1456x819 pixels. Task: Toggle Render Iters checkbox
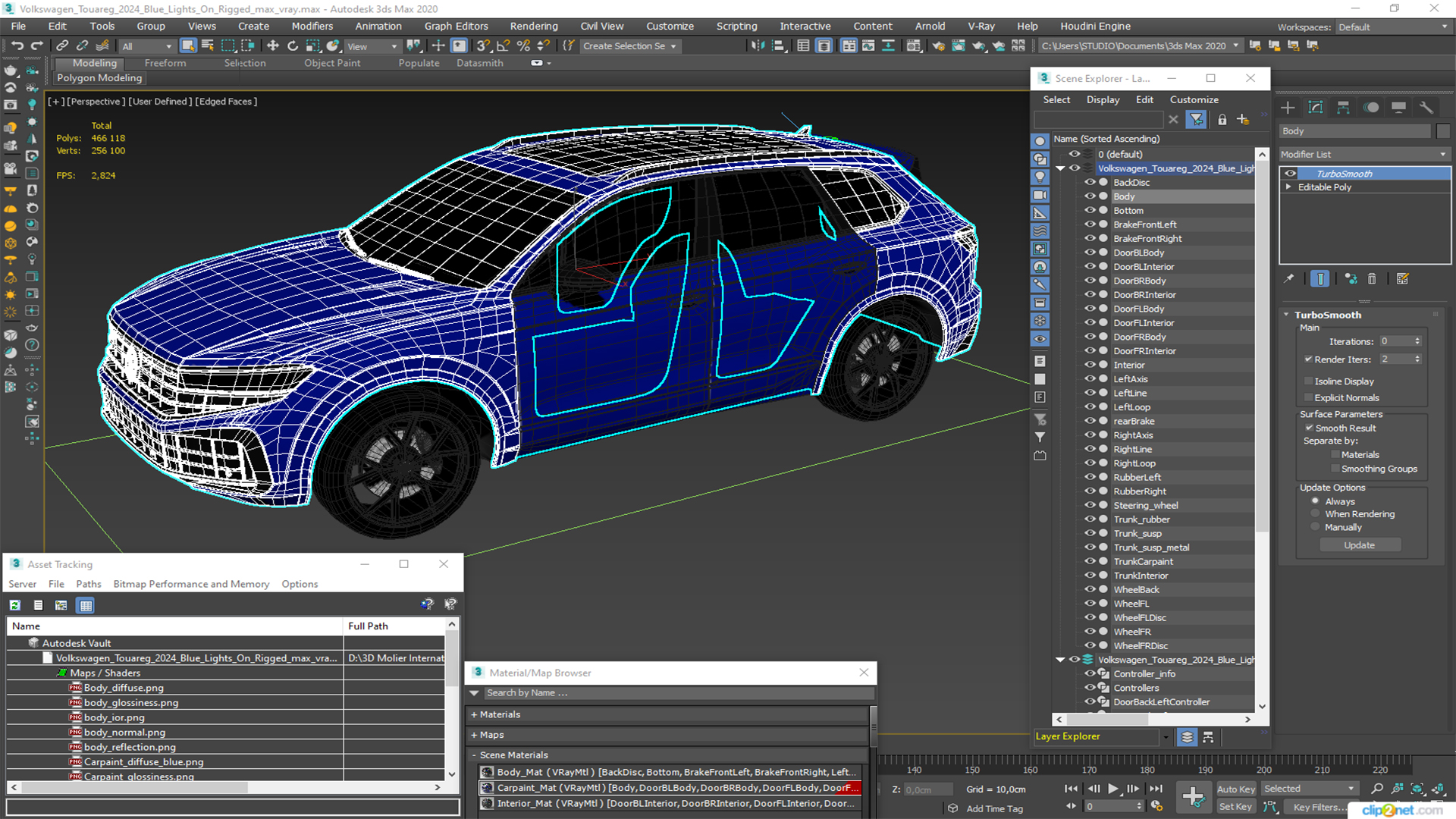tap(1308, 359)
